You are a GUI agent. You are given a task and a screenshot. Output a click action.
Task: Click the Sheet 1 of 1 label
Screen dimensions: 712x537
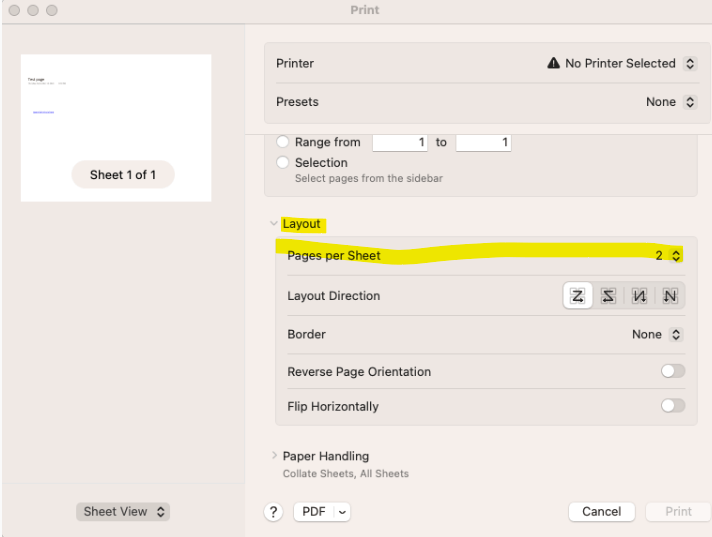coord(123,175)
